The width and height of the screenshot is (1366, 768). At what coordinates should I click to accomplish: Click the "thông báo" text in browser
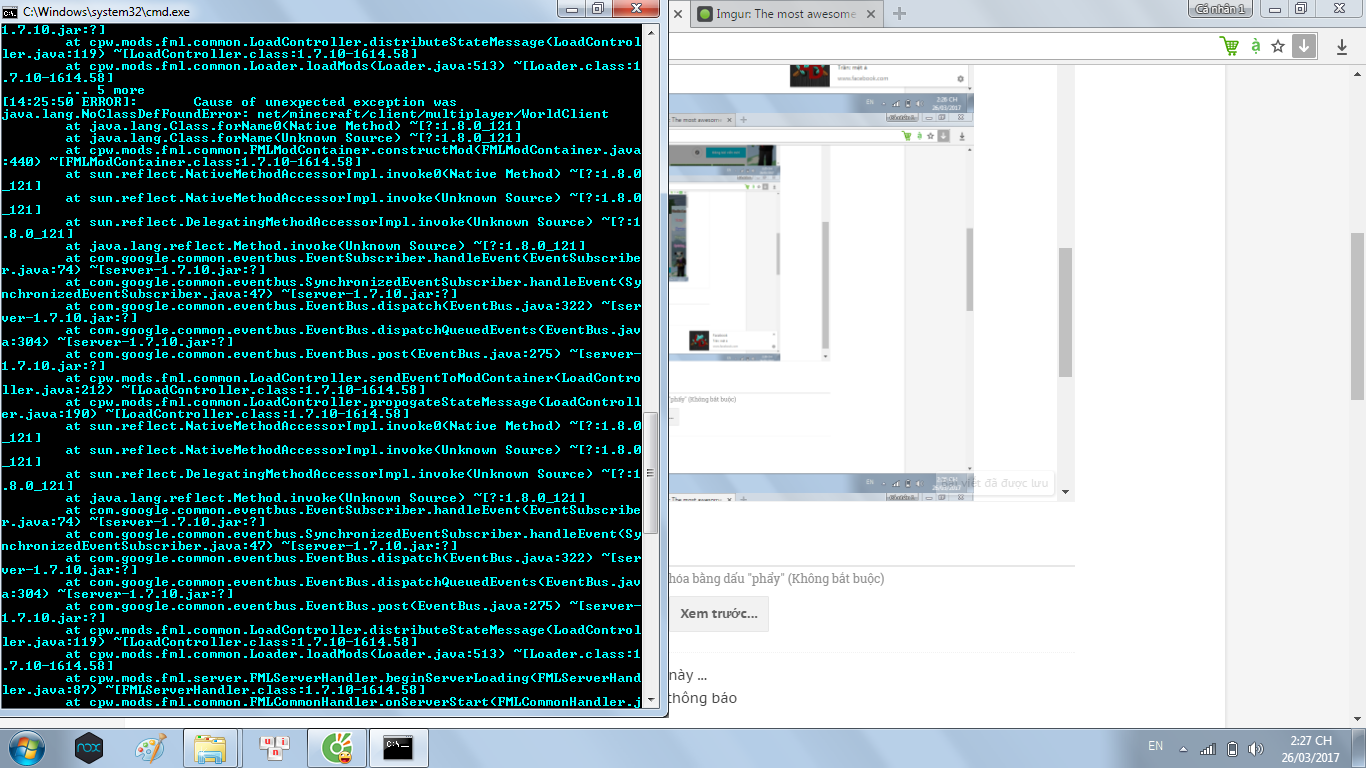coord(703,698)
